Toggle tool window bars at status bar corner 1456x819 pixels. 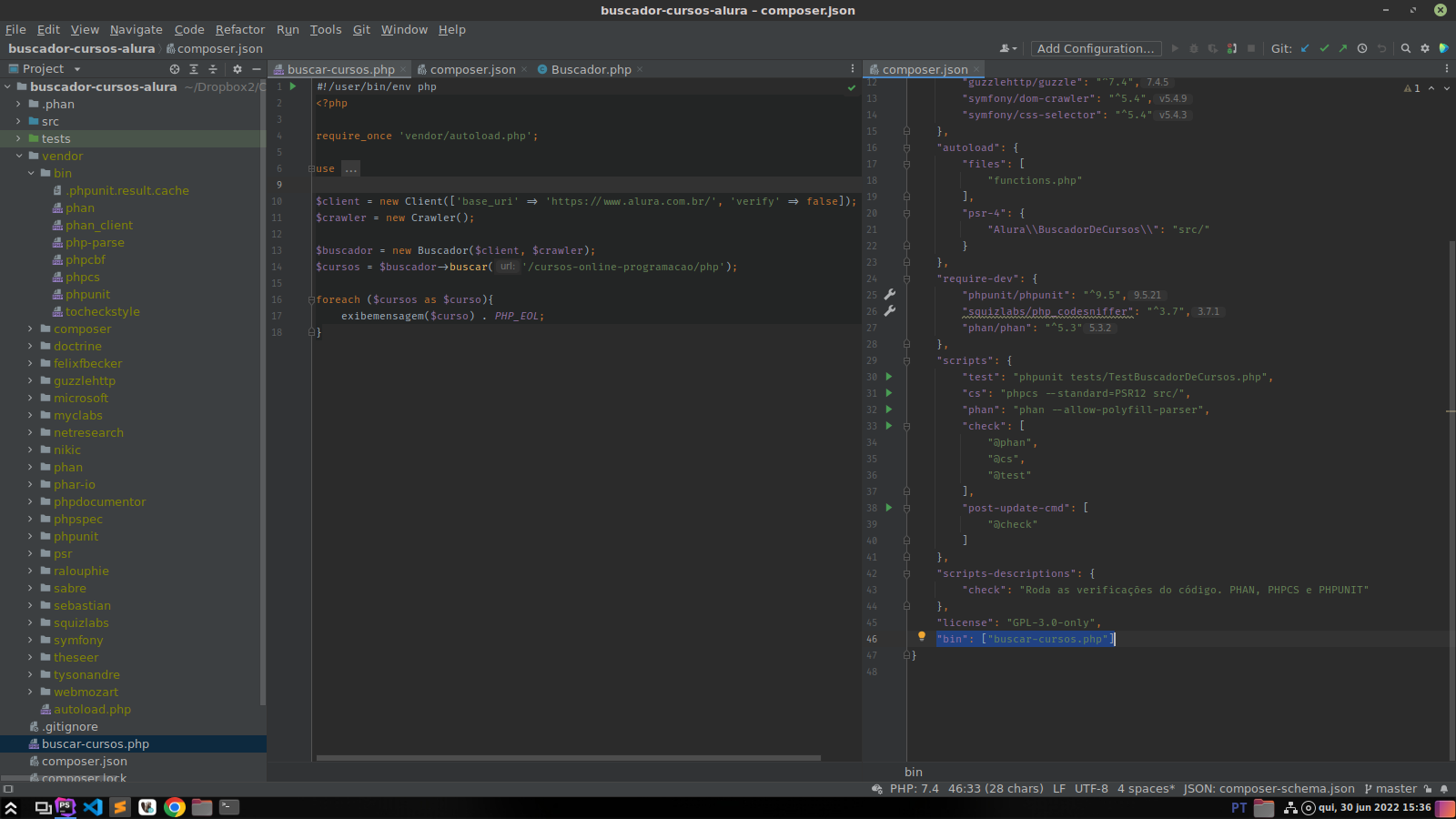(x=8, y=789)
